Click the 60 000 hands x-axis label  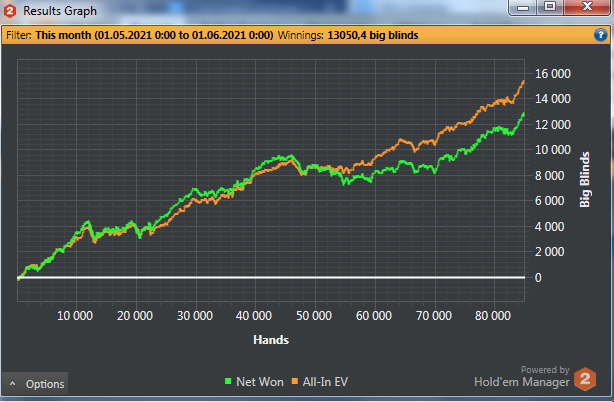pyautogui.click(x=374, y=315)
